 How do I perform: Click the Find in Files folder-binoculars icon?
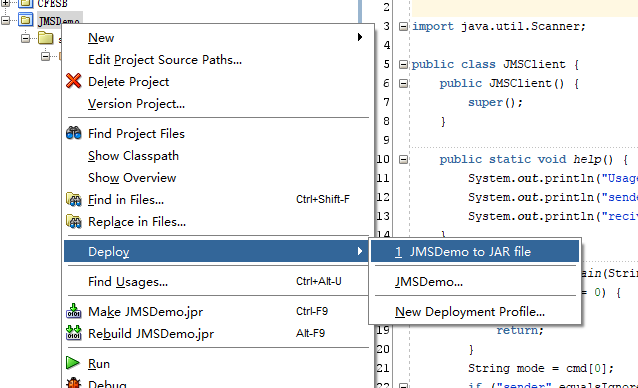74,199
